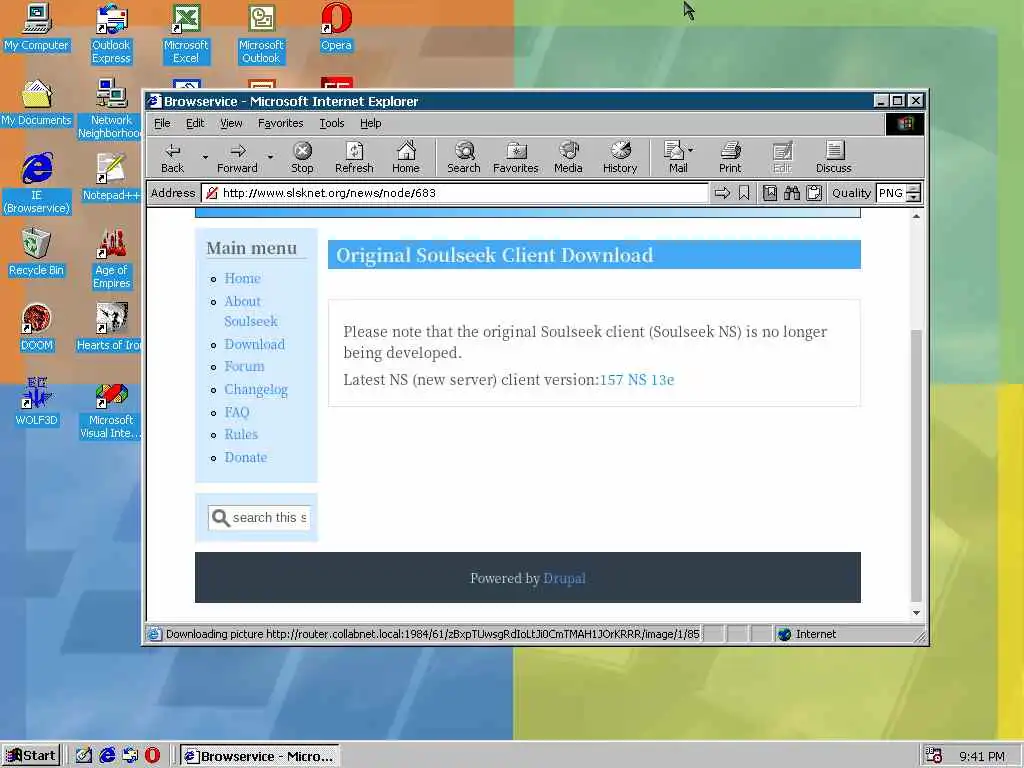Print the page using toolbar Print
The width and height of the screenshot is (1024, 768).
[x=730, y=158]
